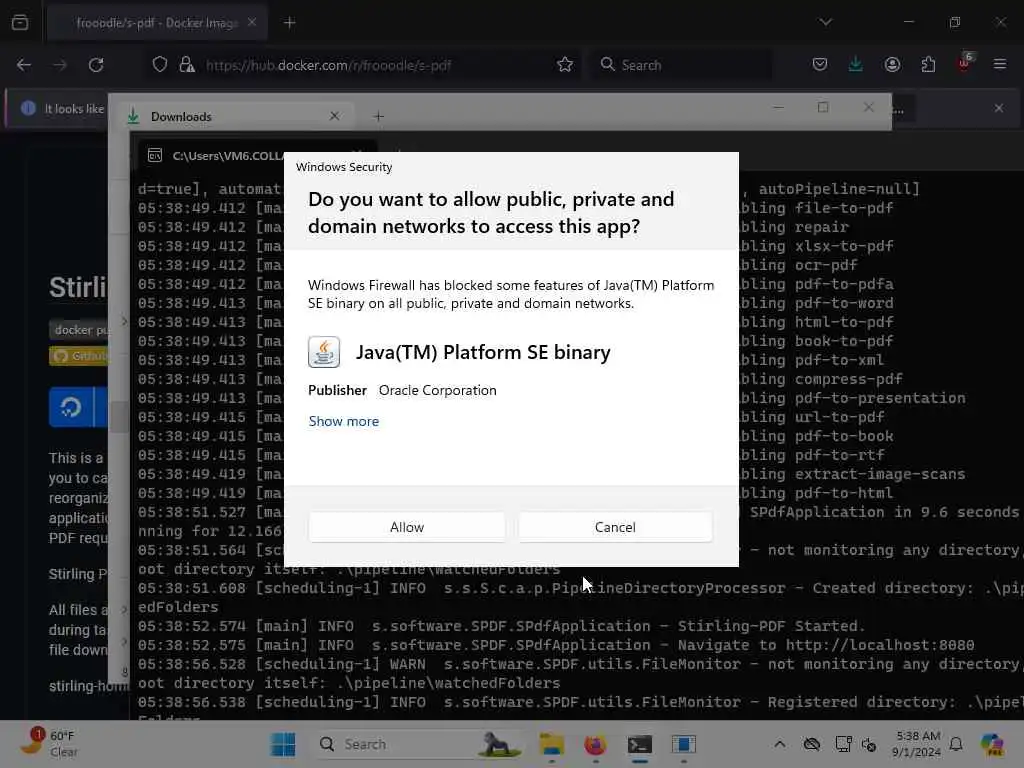The width and height of the screenshot is (1024, 768).
Task: Cancel the Windows Security prompt
Action: tap(615, 527)
